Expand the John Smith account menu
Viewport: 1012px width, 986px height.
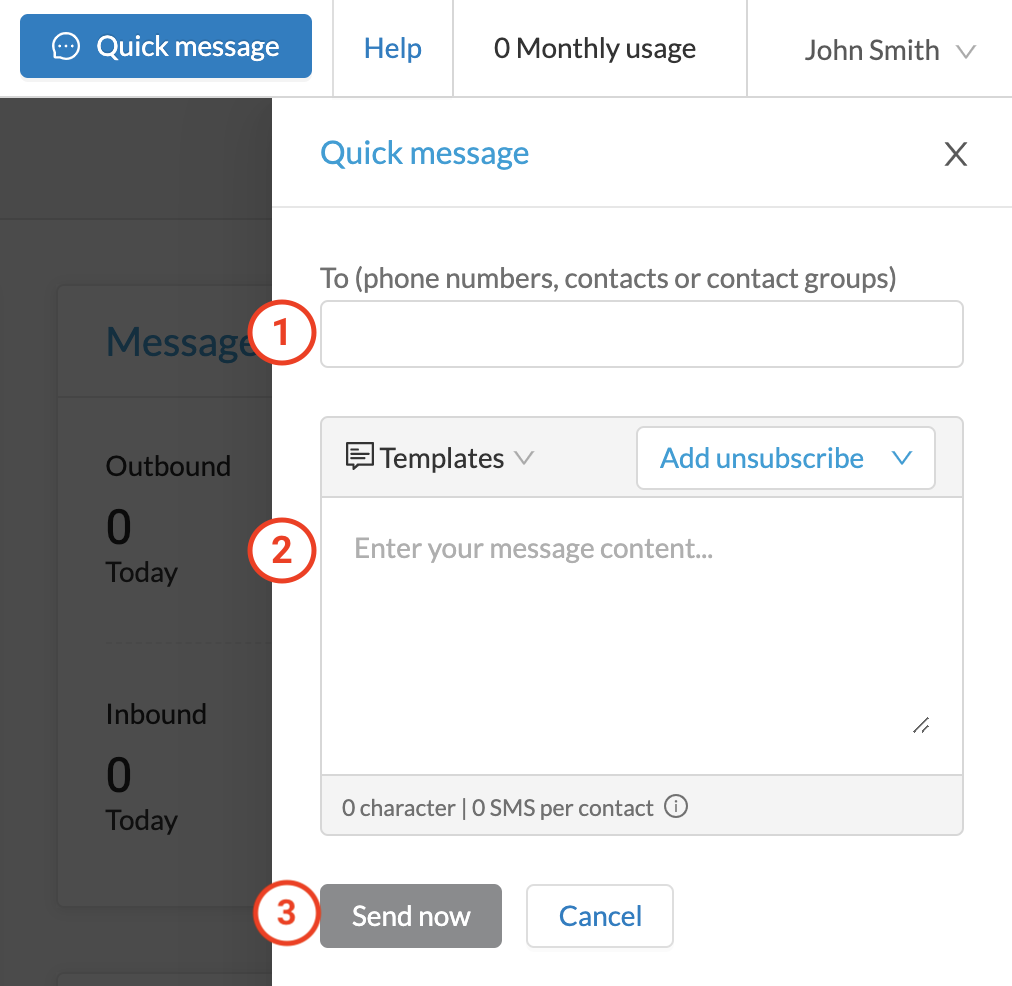[x=890, y=50]
